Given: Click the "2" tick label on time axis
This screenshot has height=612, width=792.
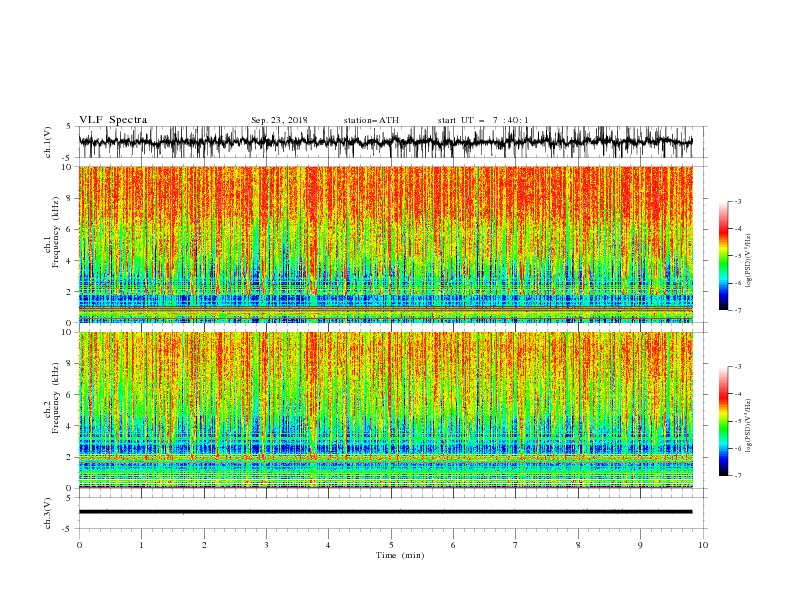Looking at the screenshot, I should pyautogui.click(x=204, y=545).
